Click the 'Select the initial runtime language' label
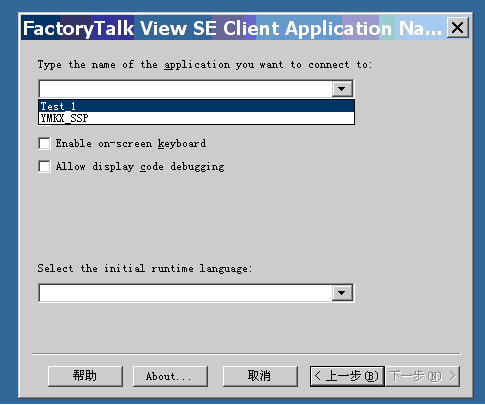 point(145,268)
